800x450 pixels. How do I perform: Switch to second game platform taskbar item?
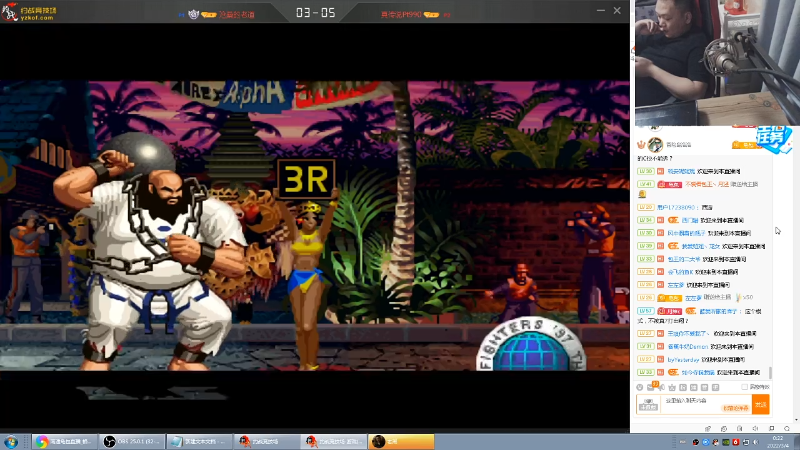click(x=333, y=441)
